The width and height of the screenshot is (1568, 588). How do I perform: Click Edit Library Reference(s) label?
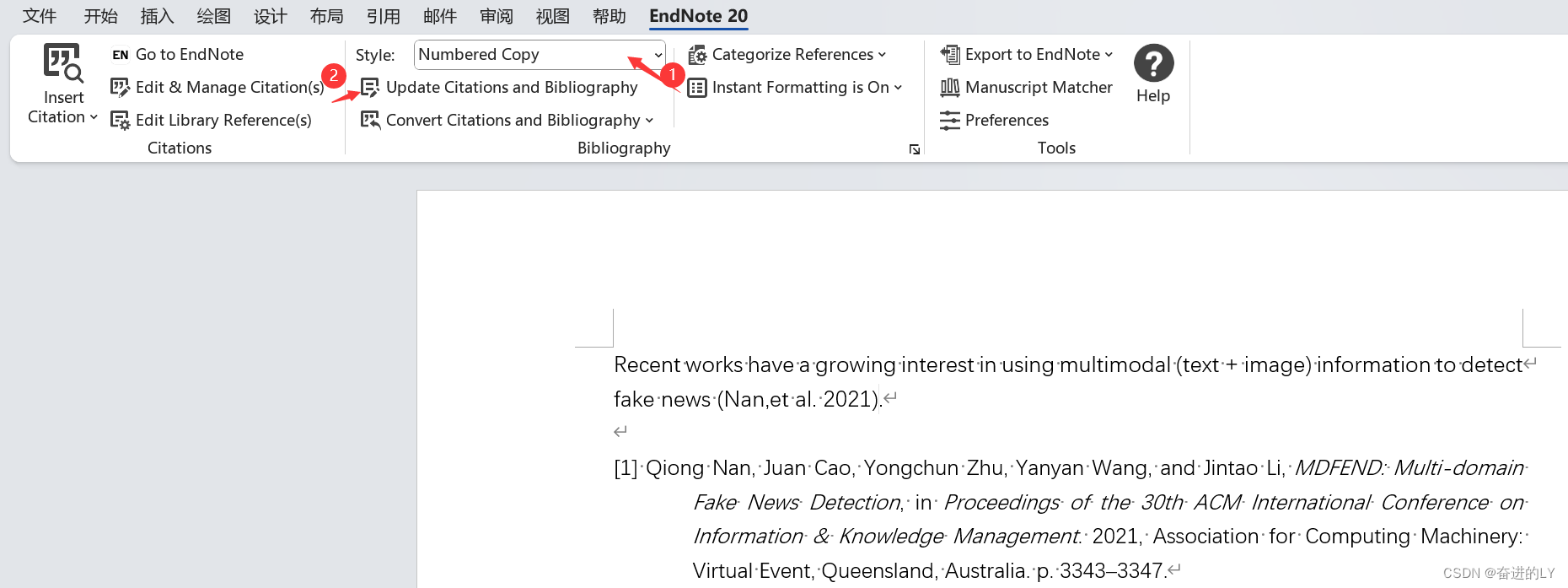(223, 121)
